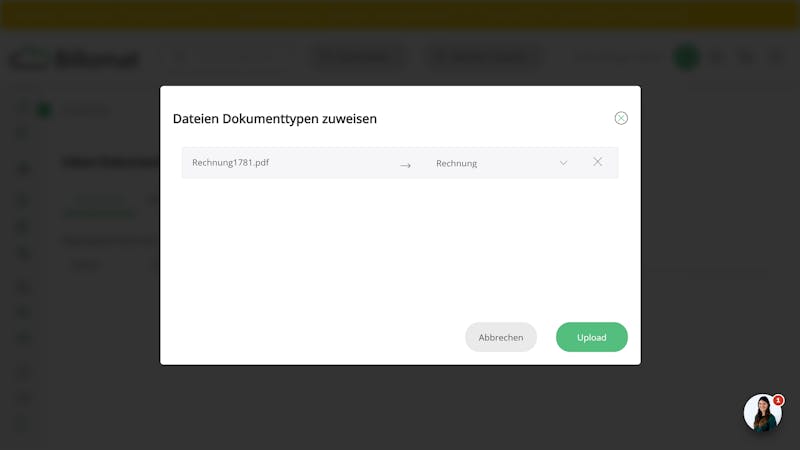Cancel with the Abbrechen button
This screenshot has width=800, height=450.
coord(501,337)
